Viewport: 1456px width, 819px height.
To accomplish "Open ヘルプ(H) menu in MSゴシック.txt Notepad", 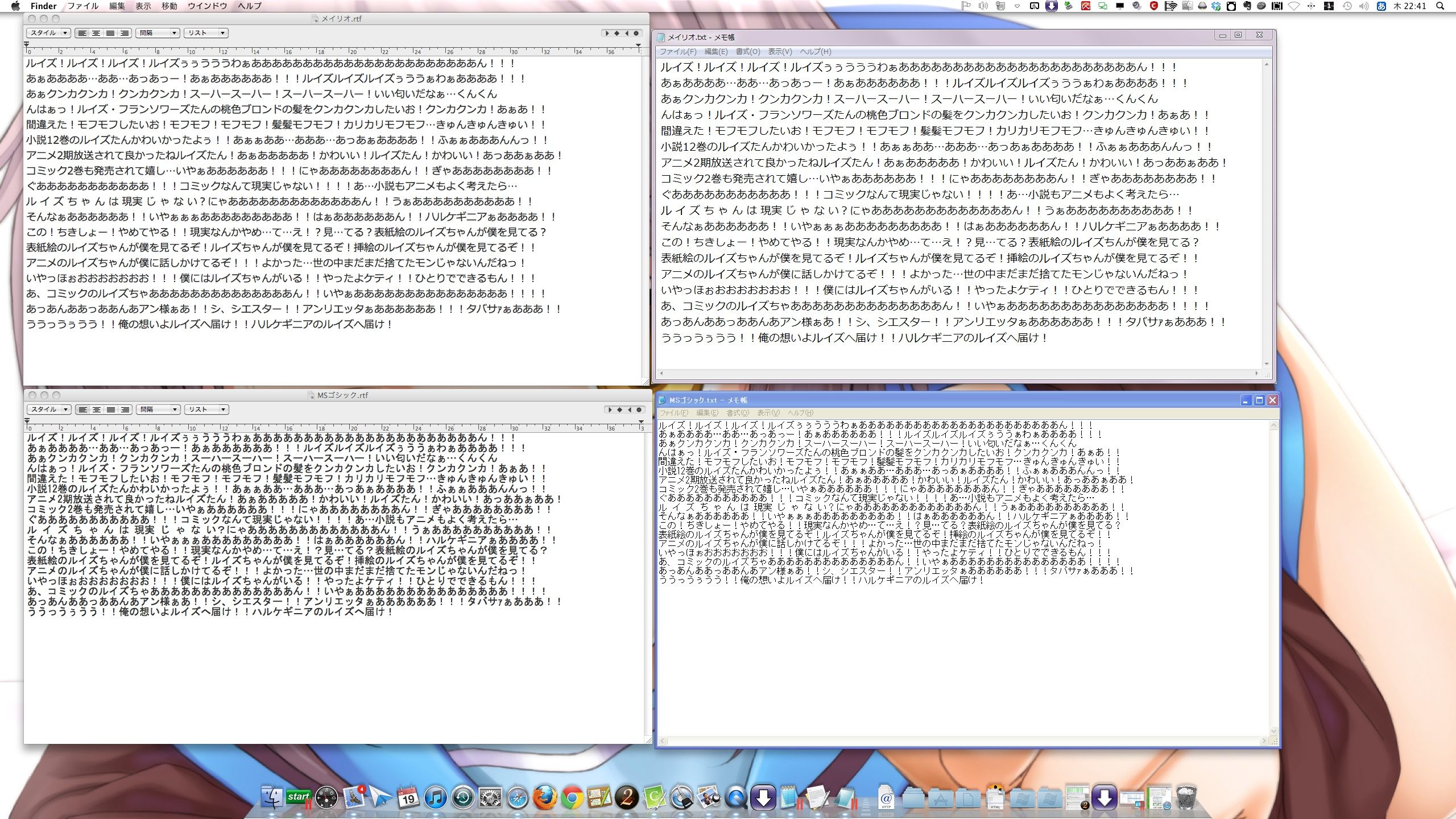I will tap(800, 413).
